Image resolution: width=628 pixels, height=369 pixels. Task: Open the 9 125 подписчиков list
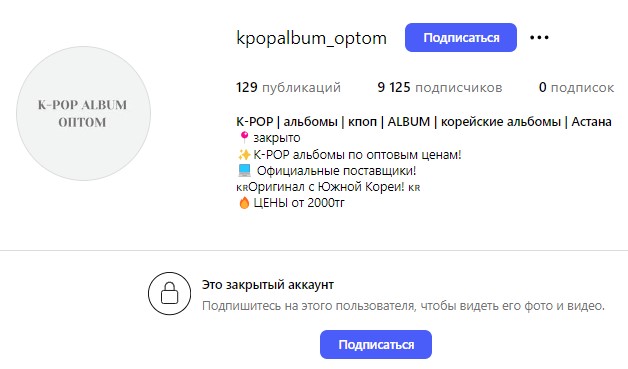(x=440, y=87)
